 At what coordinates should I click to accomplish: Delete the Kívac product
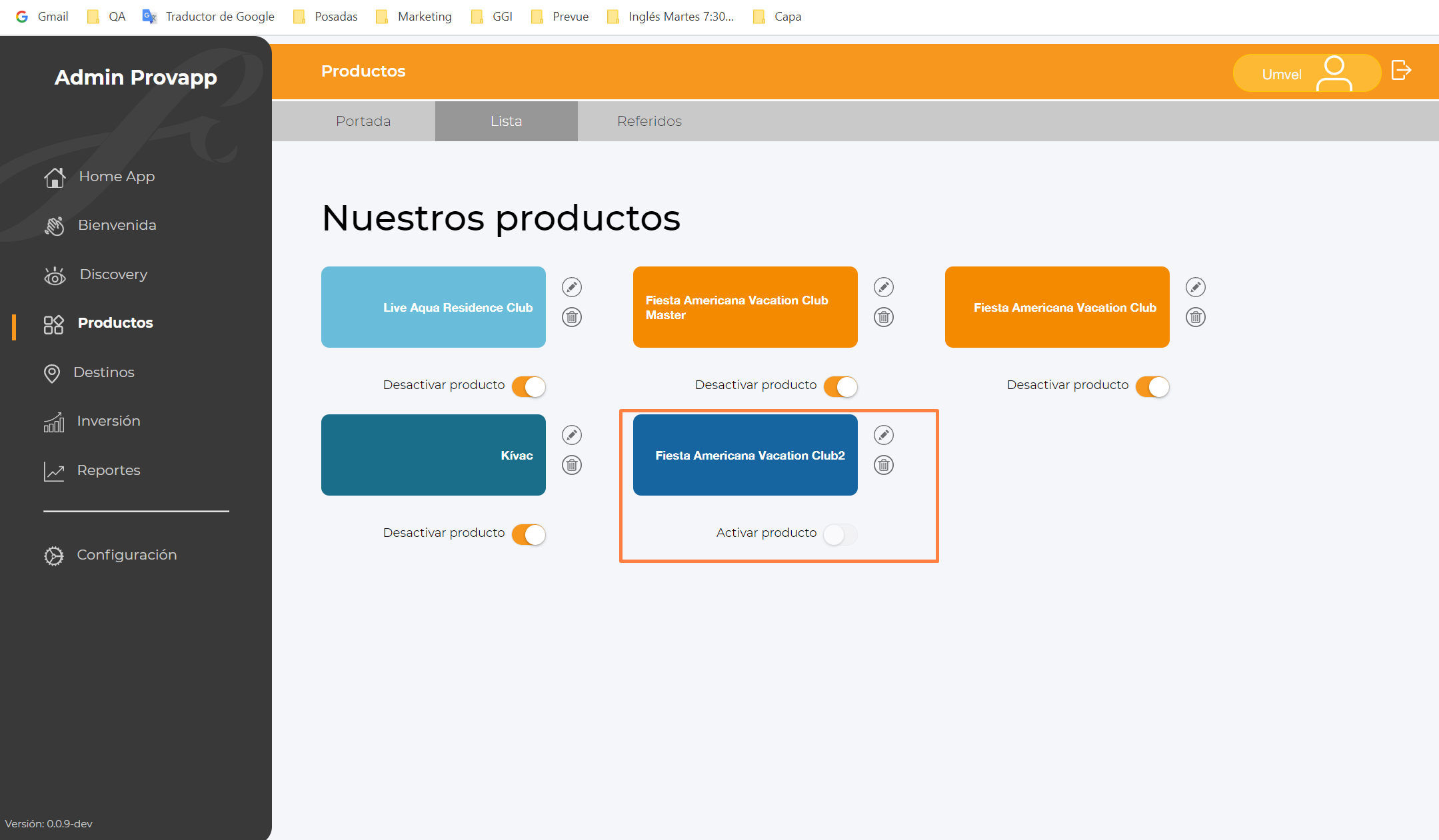coord(572,465)
